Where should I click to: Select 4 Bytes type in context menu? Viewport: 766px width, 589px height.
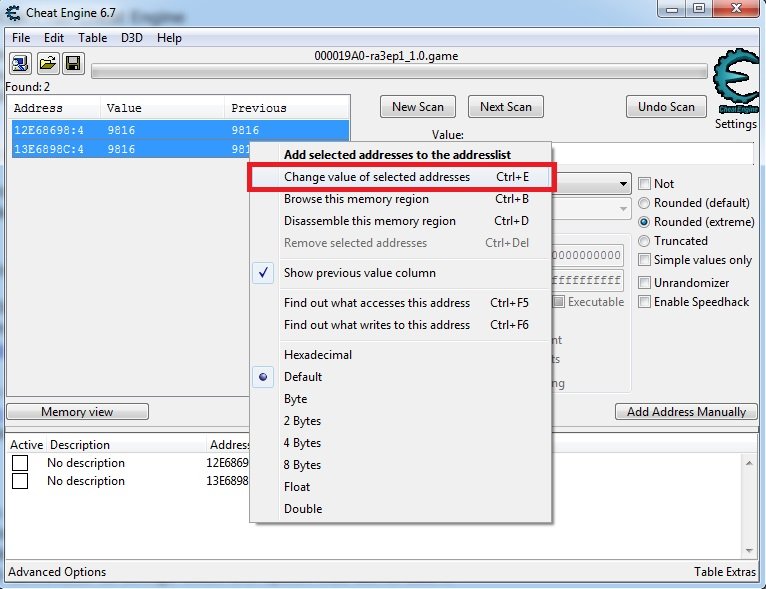click(x=401, y=442)
